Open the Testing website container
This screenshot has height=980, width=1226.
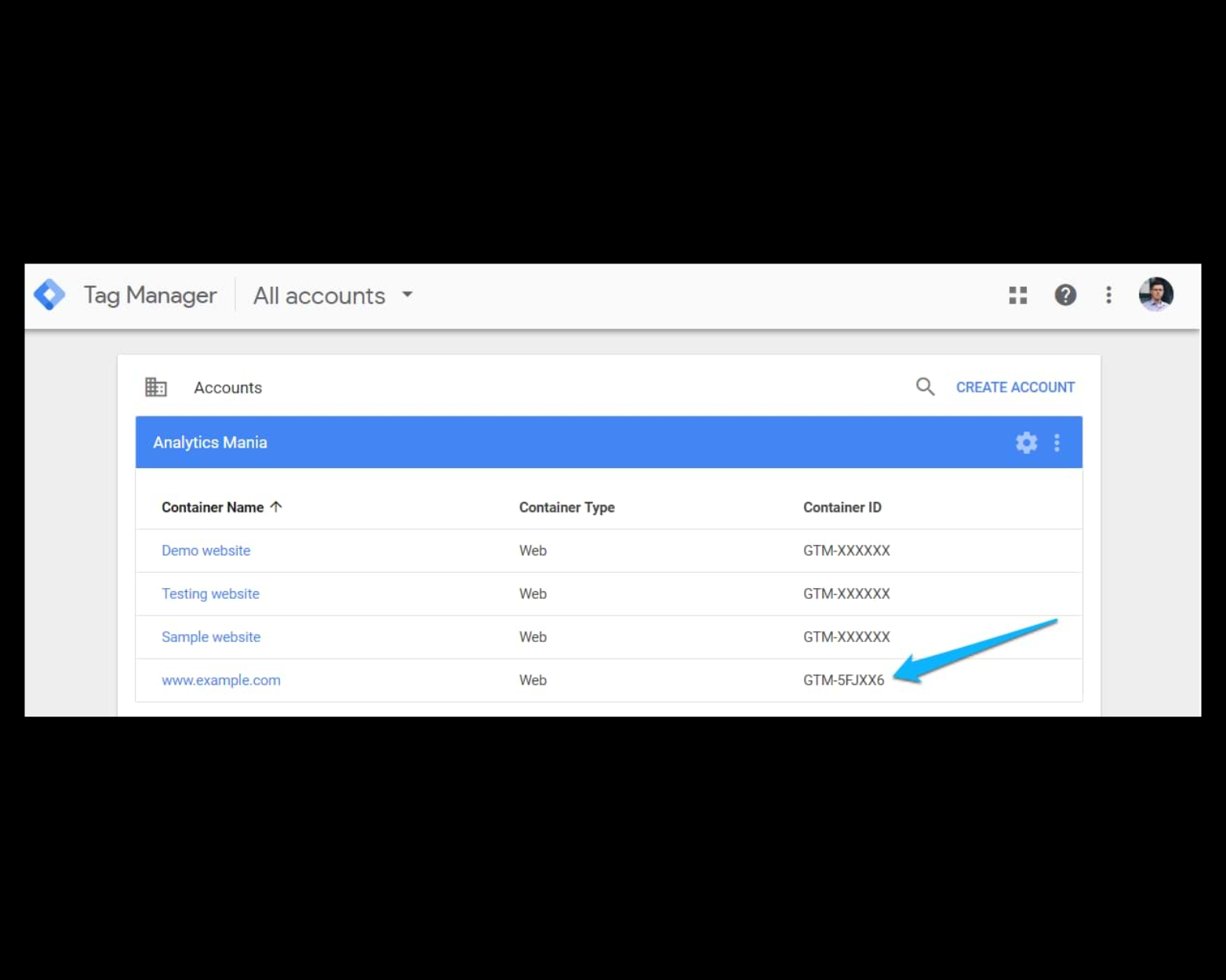210,593
